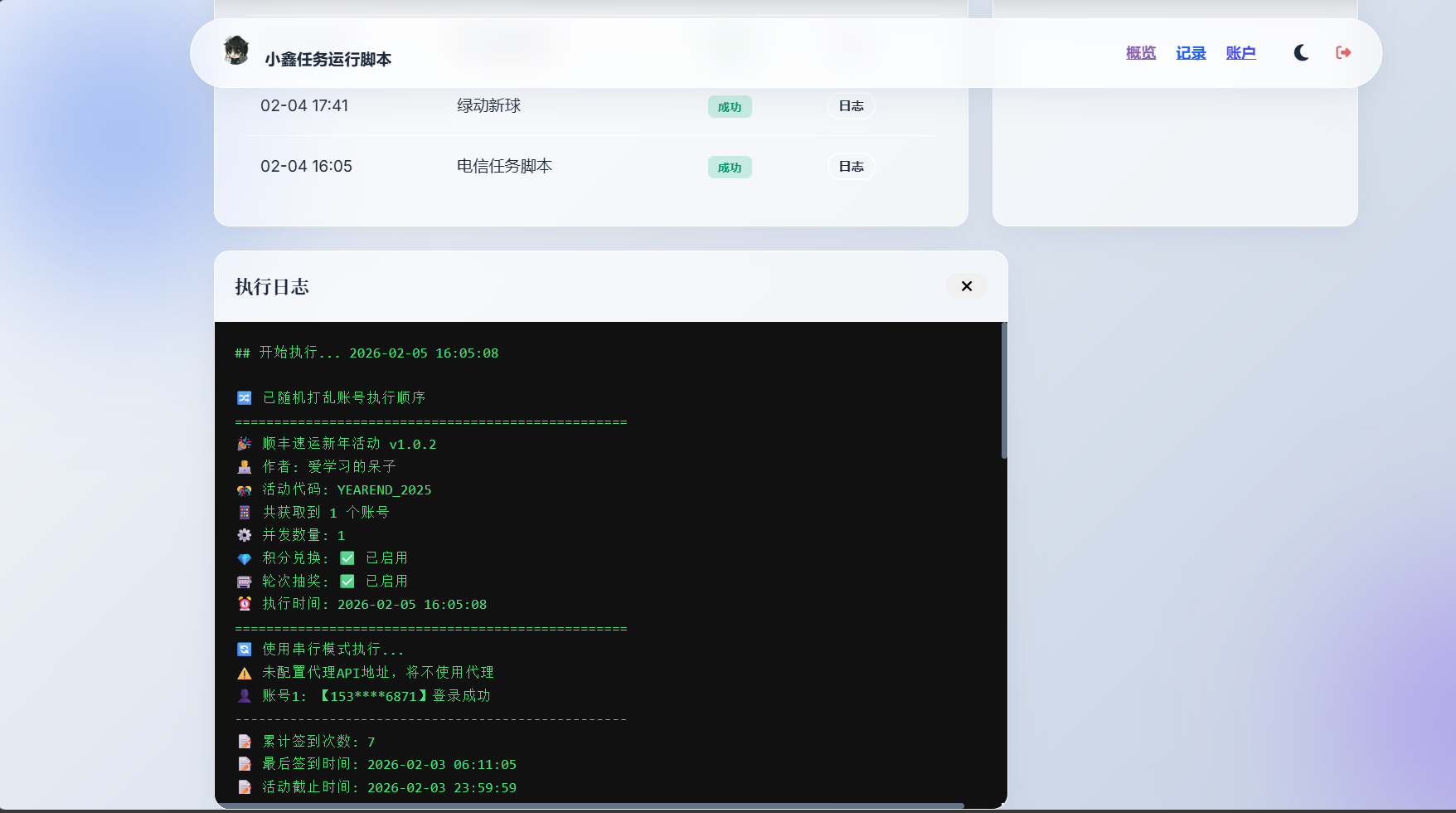Open the 记录 navigation link
Screen dimensions: 1456x813
(1191, 52)
